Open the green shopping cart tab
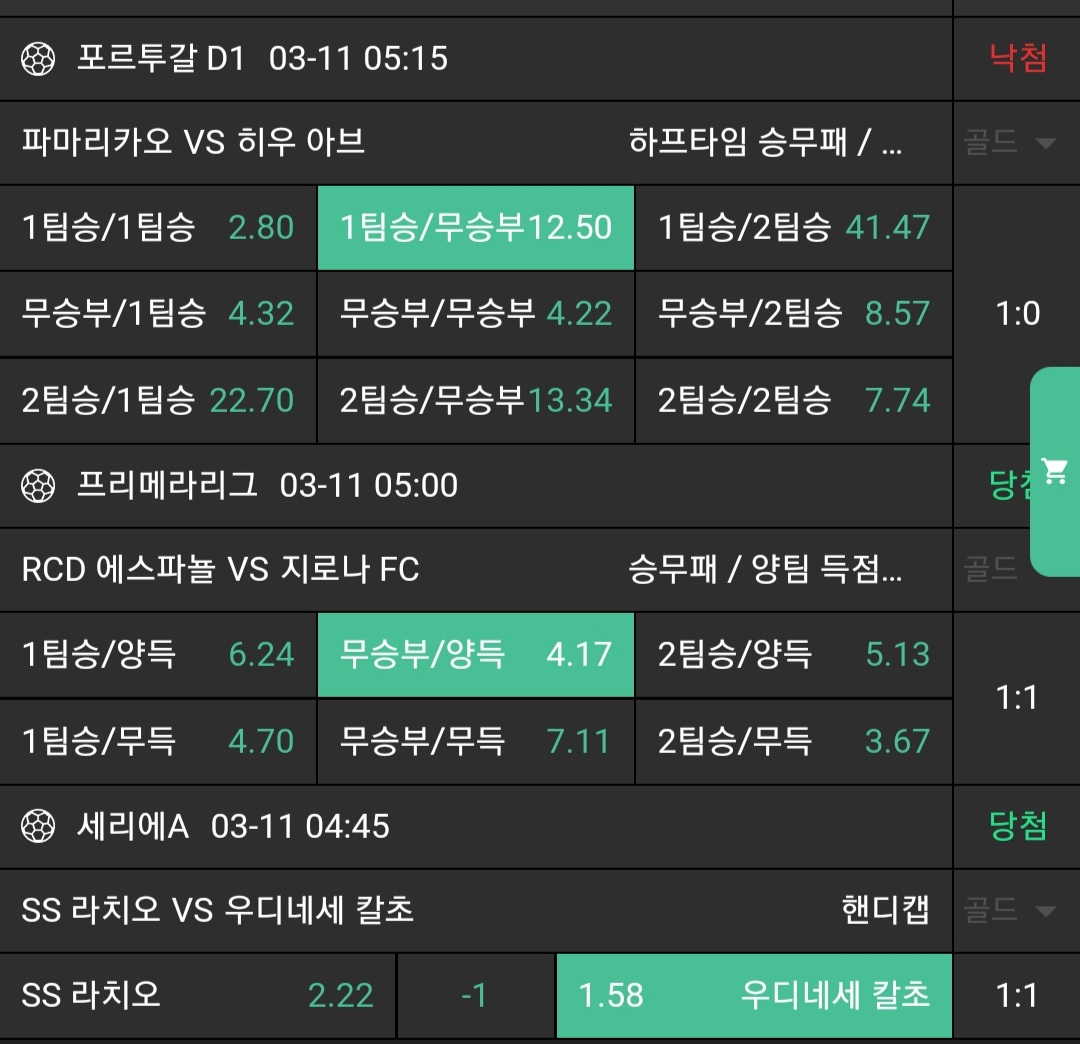This screenshot has width=1080, height=1044. click(1055, 472)
